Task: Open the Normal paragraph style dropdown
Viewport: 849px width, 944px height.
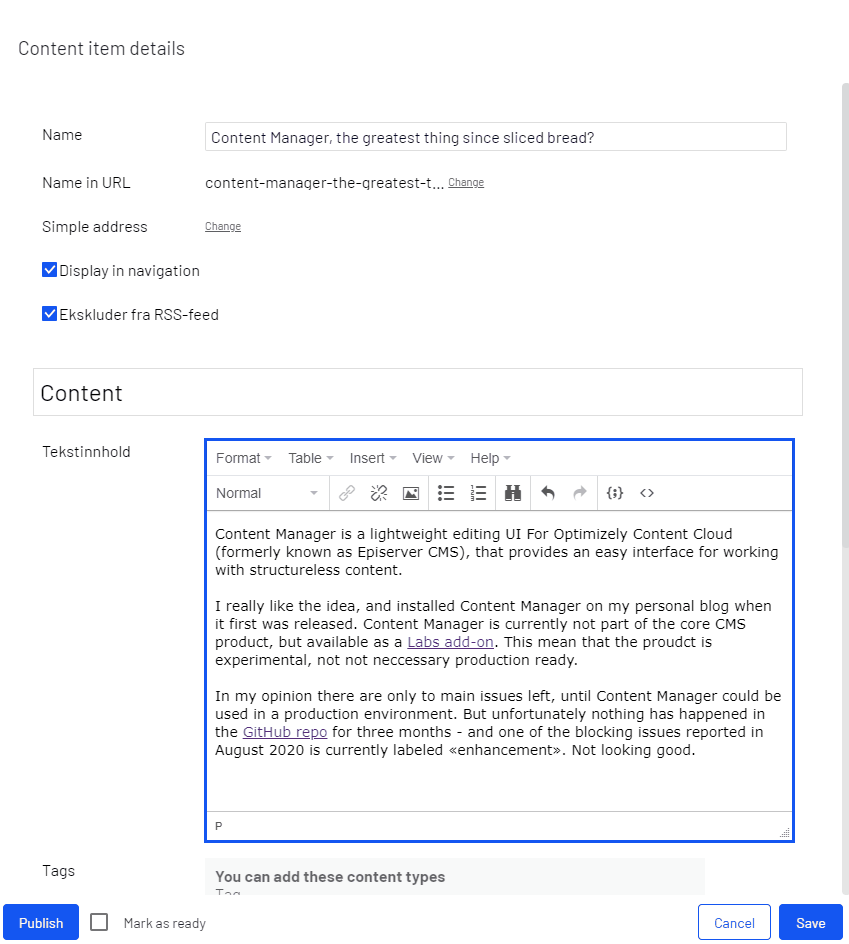Action: click(x=267, y=493)
